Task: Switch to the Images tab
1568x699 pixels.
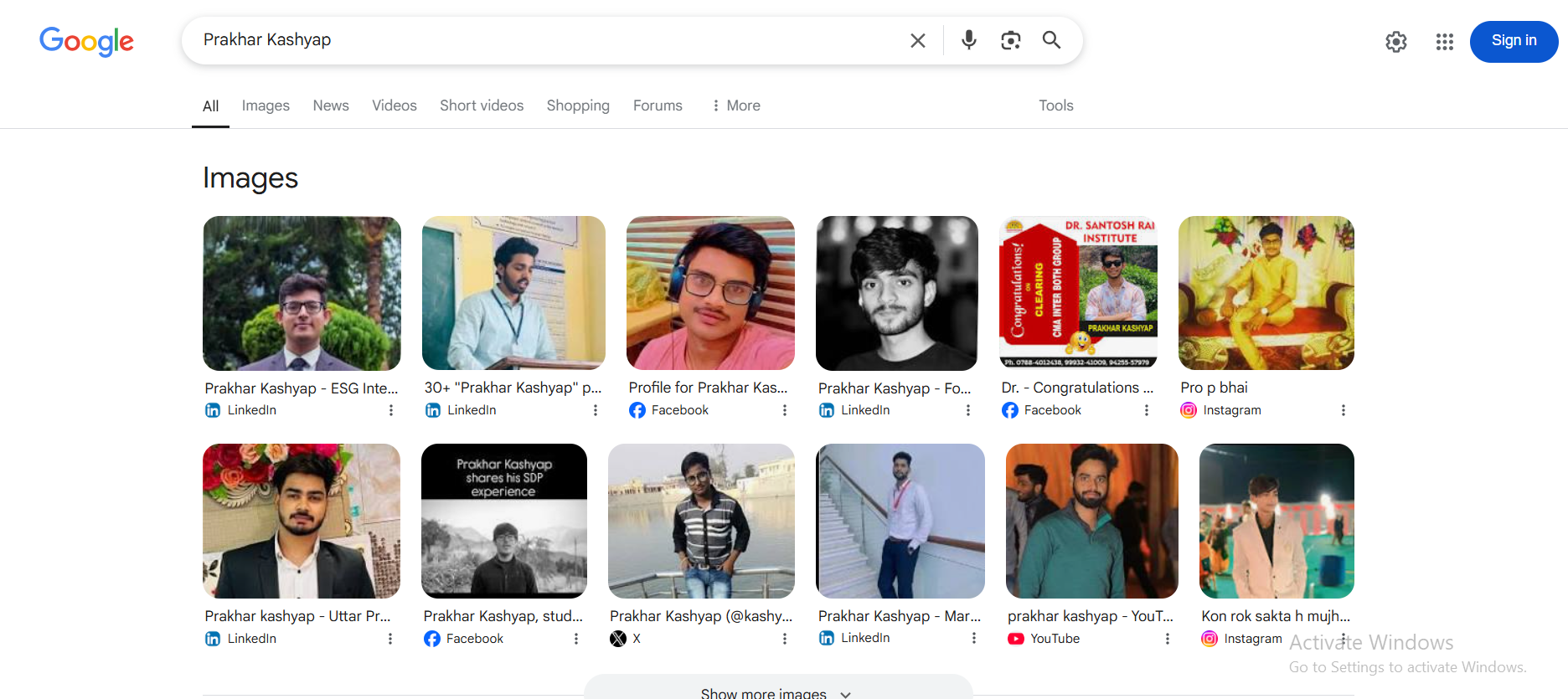Action: click(x=266, y=105)
